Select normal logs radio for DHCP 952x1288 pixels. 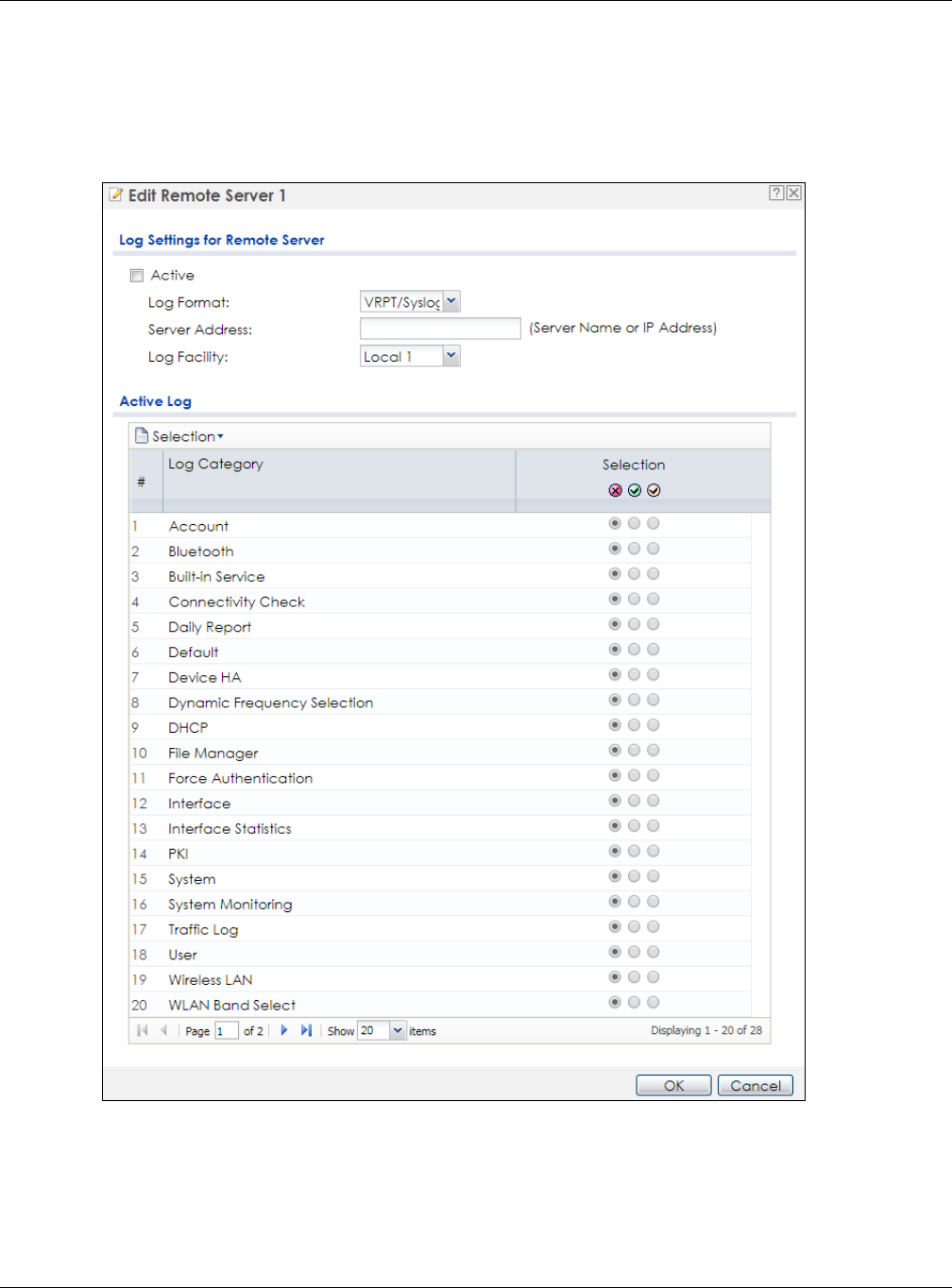point(634,725)
